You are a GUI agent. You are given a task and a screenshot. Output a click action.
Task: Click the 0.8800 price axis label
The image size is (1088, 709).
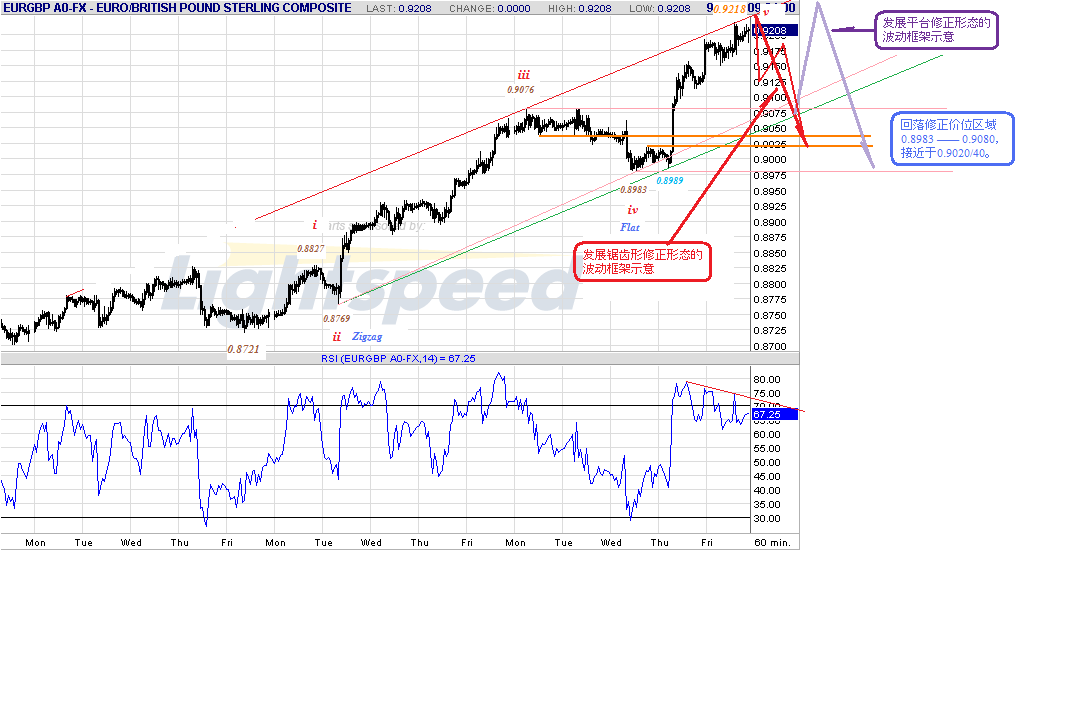770,284
